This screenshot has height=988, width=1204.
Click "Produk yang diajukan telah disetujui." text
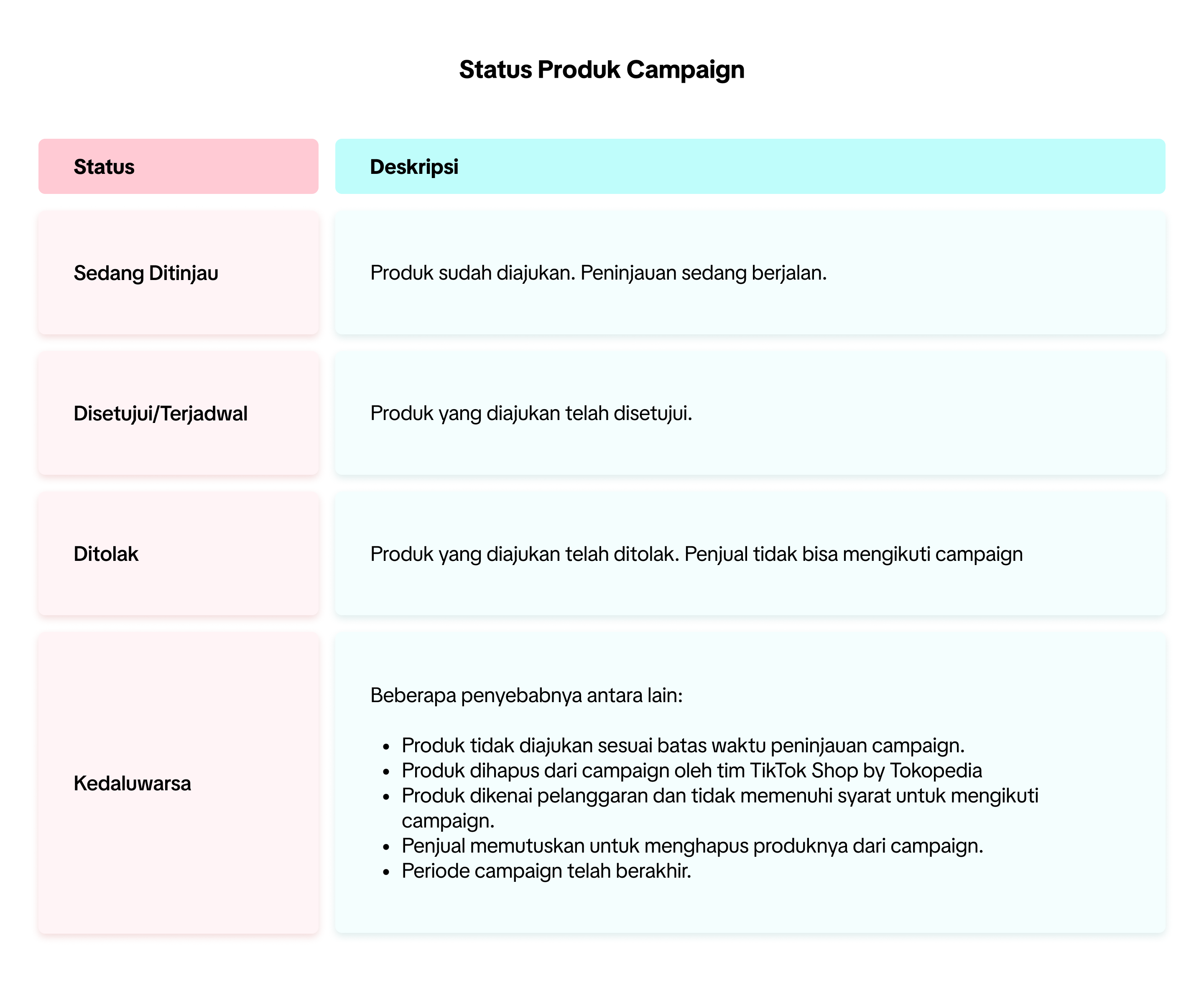[x=531, y=414]
